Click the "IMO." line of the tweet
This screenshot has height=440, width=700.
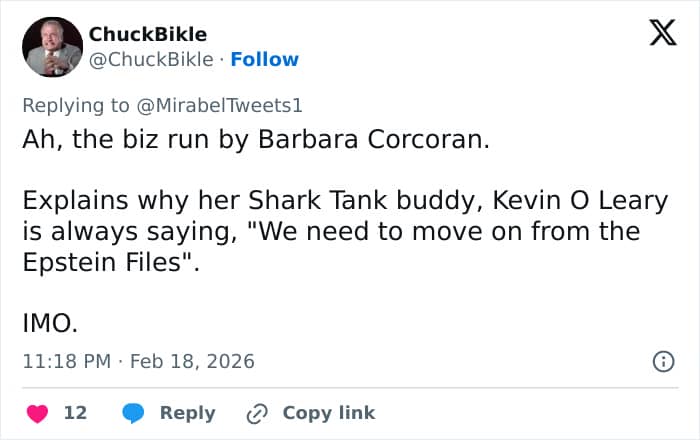[x=50, y=324]
